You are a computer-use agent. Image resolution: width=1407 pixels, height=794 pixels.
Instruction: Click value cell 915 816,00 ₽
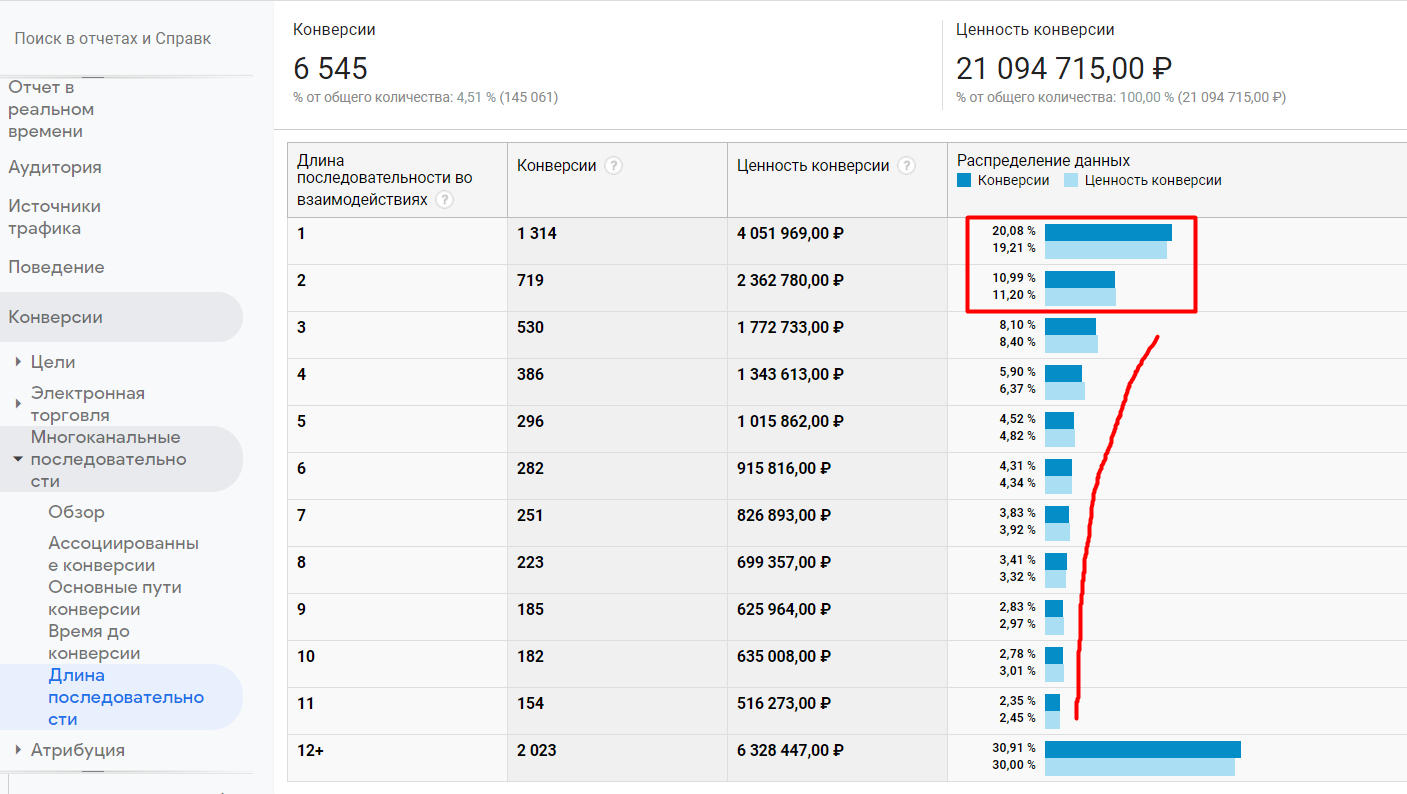click(784, 468)
